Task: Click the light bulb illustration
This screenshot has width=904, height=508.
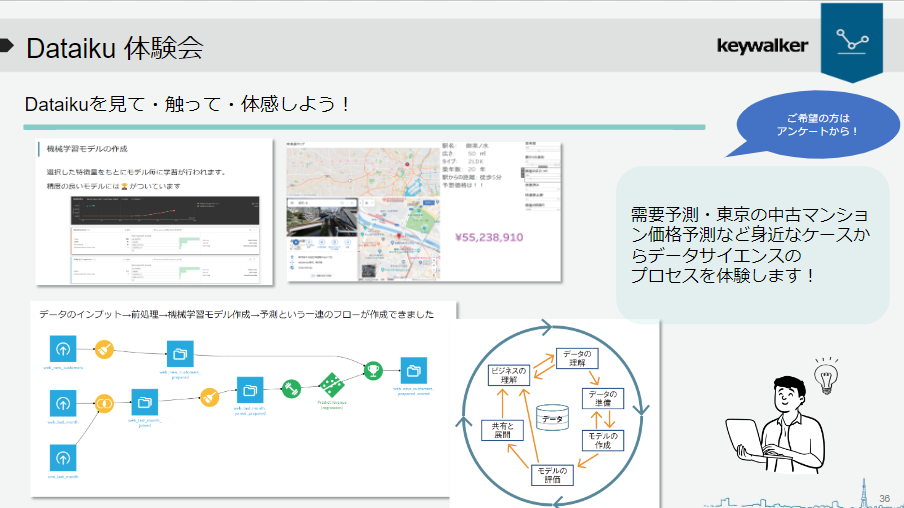Action: point(826,376)
